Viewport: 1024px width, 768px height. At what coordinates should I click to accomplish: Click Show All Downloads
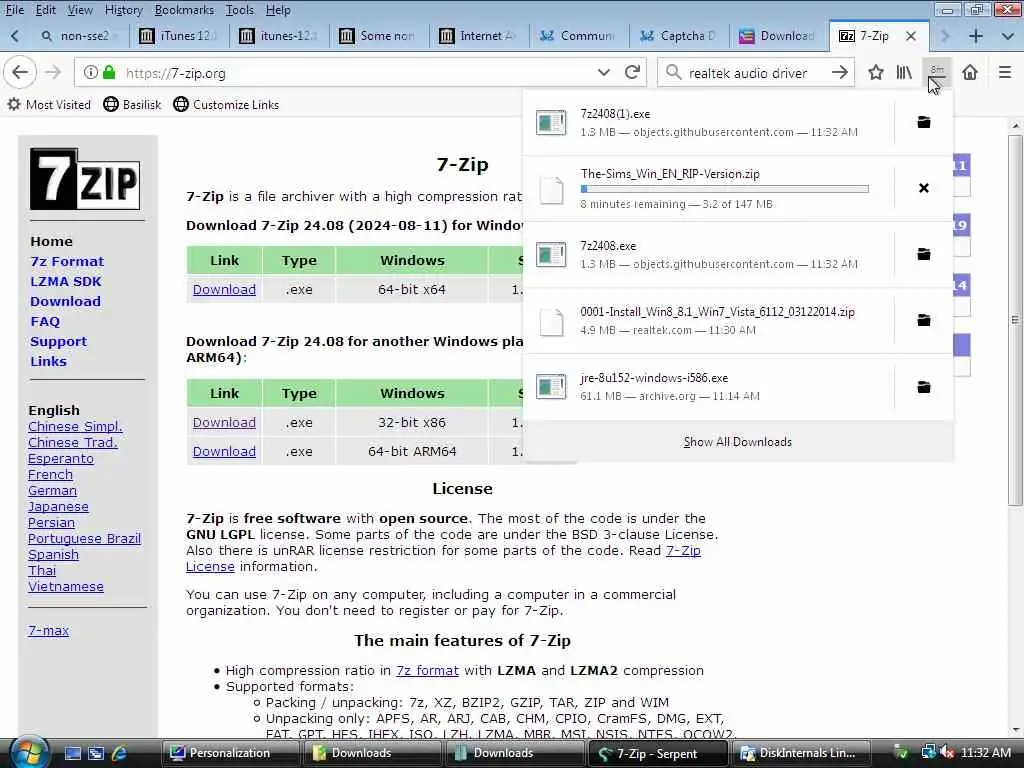coord(737,442)
